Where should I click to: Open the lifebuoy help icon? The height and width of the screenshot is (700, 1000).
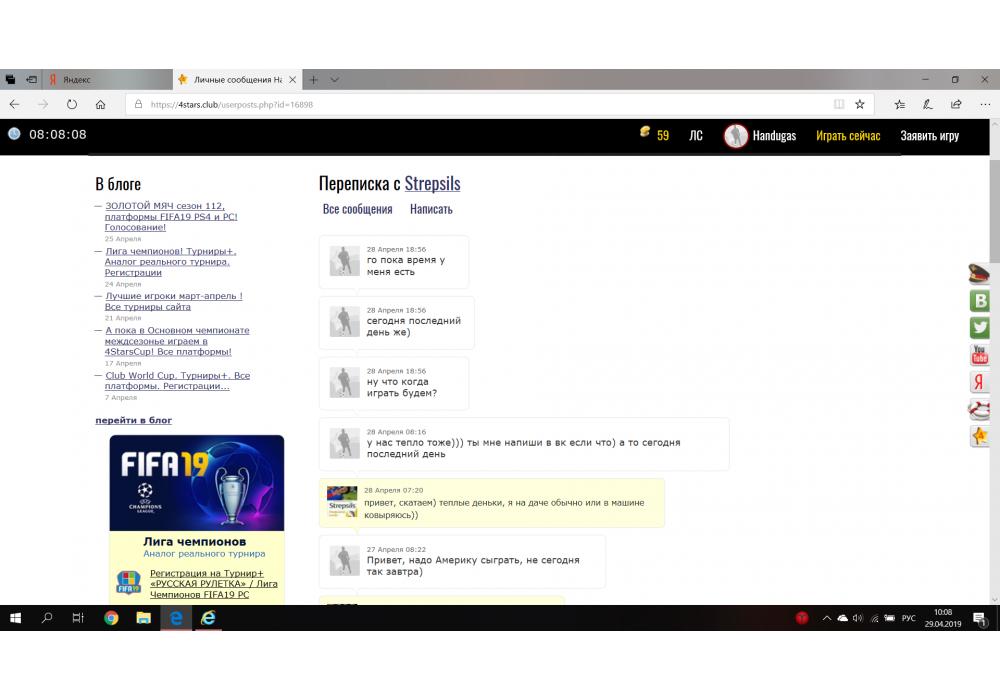[x=979, y=409]
